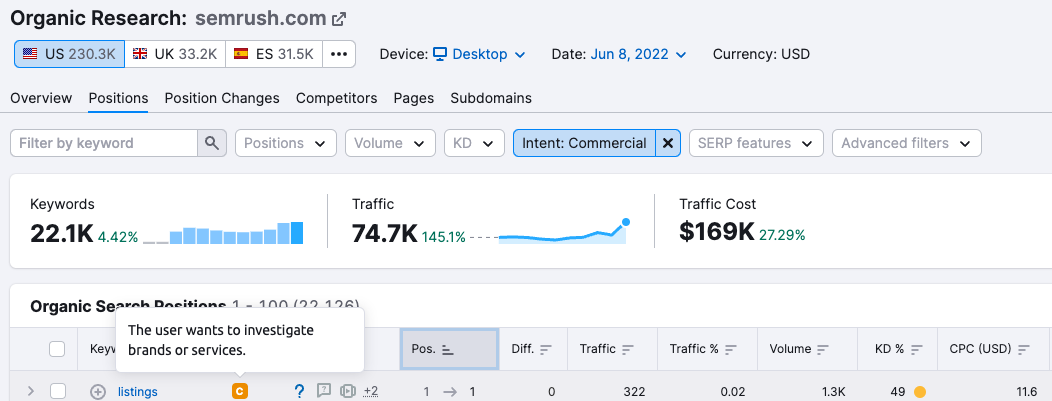Image resolution: width=1052 pixels, height=401 pixels.
Task: Open the Device Desktop dropdown
Action: click(x=479, y=54)
